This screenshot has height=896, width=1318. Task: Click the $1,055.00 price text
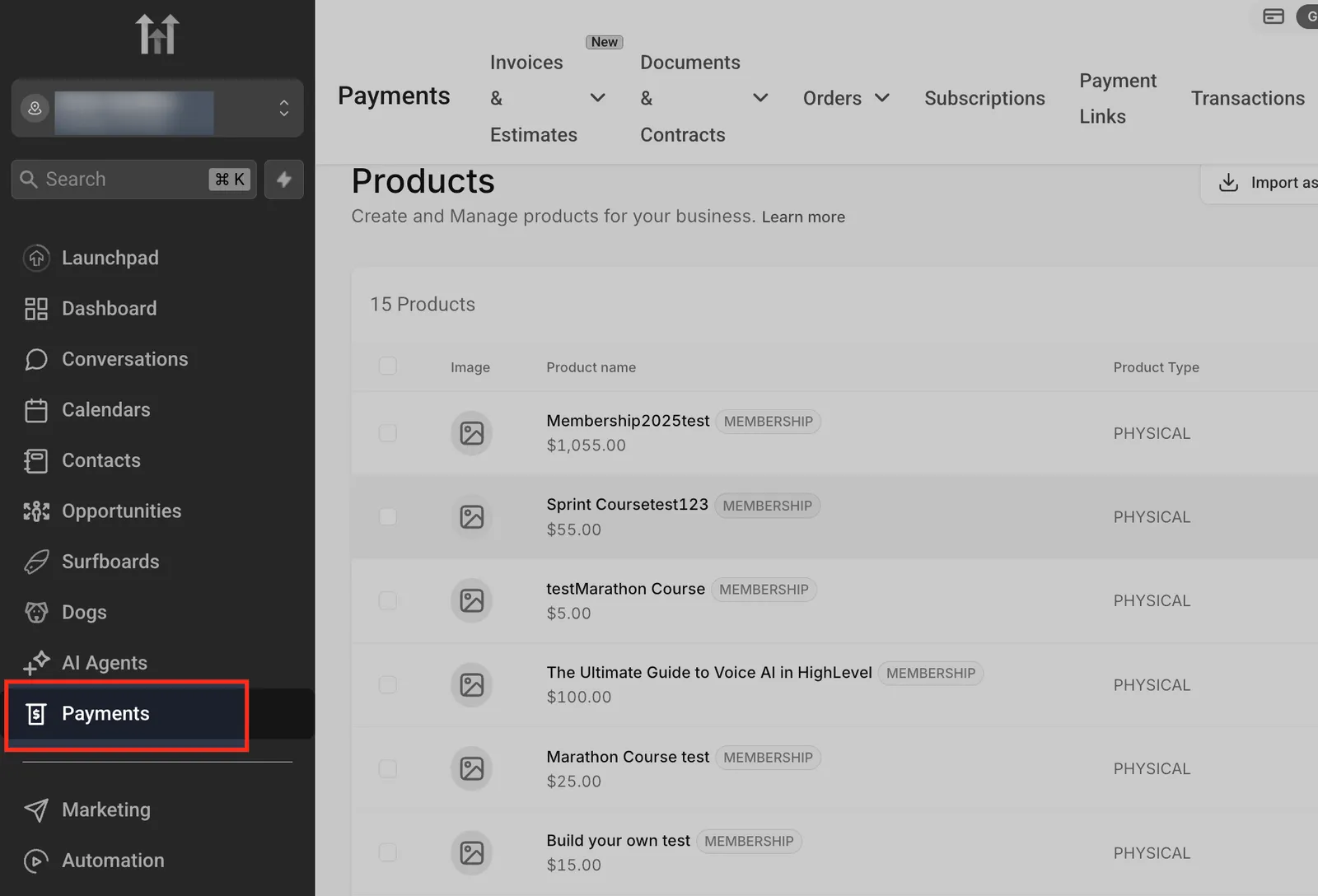pyautogui.click(x=586, y=446)
